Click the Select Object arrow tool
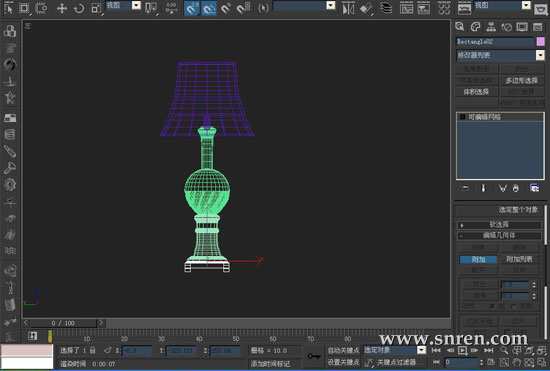550x371 pixels. click(x=9, y=8)
